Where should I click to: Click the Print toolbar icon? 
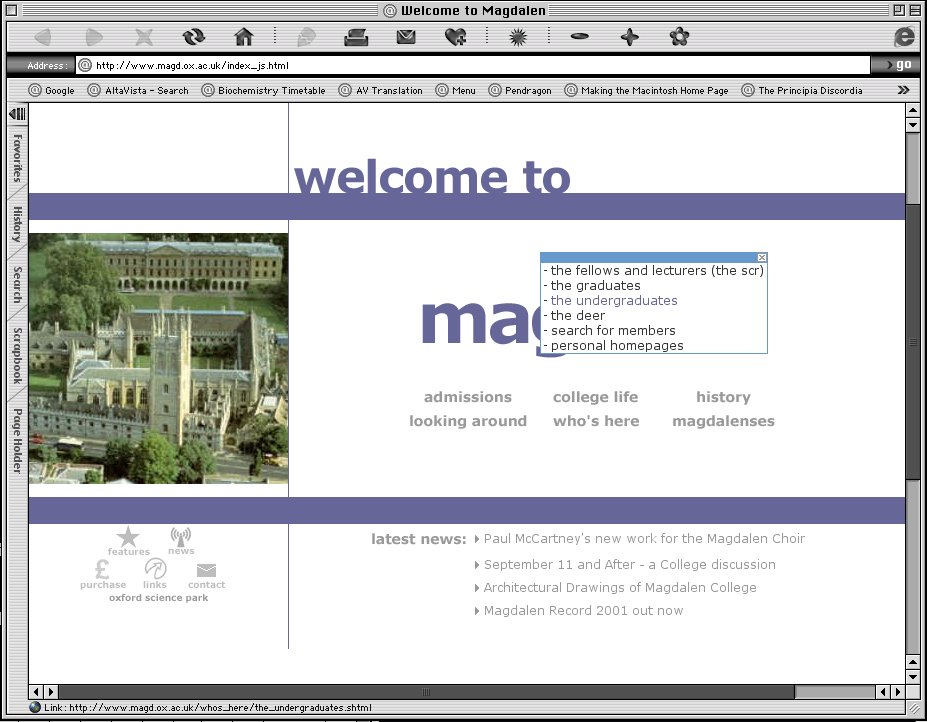[x=356, y=37]
